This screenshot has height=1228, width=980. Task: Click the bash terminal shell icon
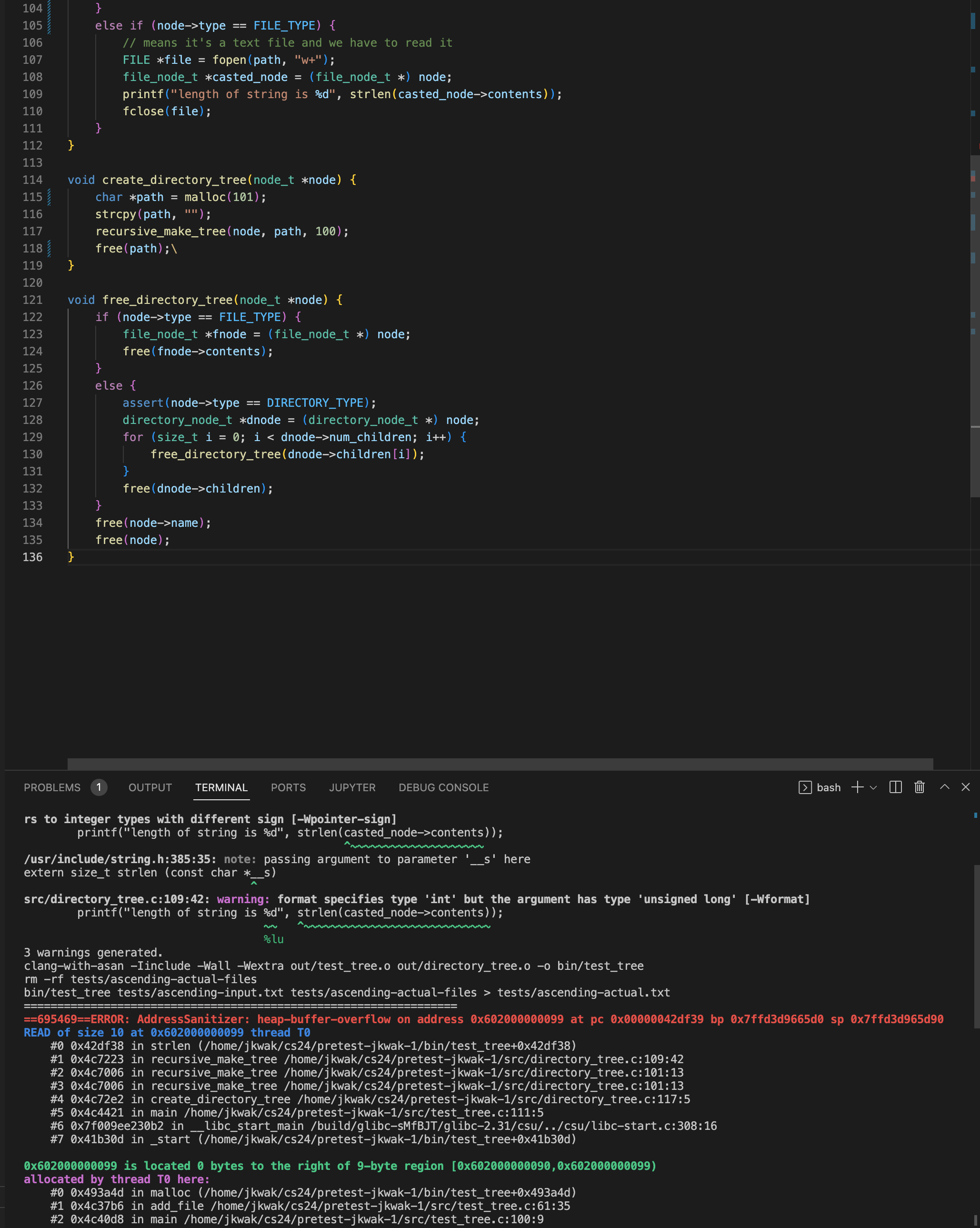[x=805, y=787]
